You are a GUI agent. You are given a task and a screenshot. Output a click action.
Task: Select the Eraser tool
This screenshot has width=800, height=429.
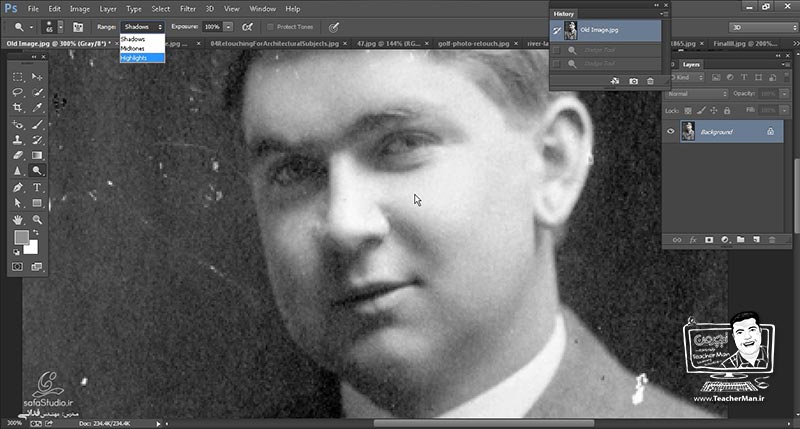(18, 155)
